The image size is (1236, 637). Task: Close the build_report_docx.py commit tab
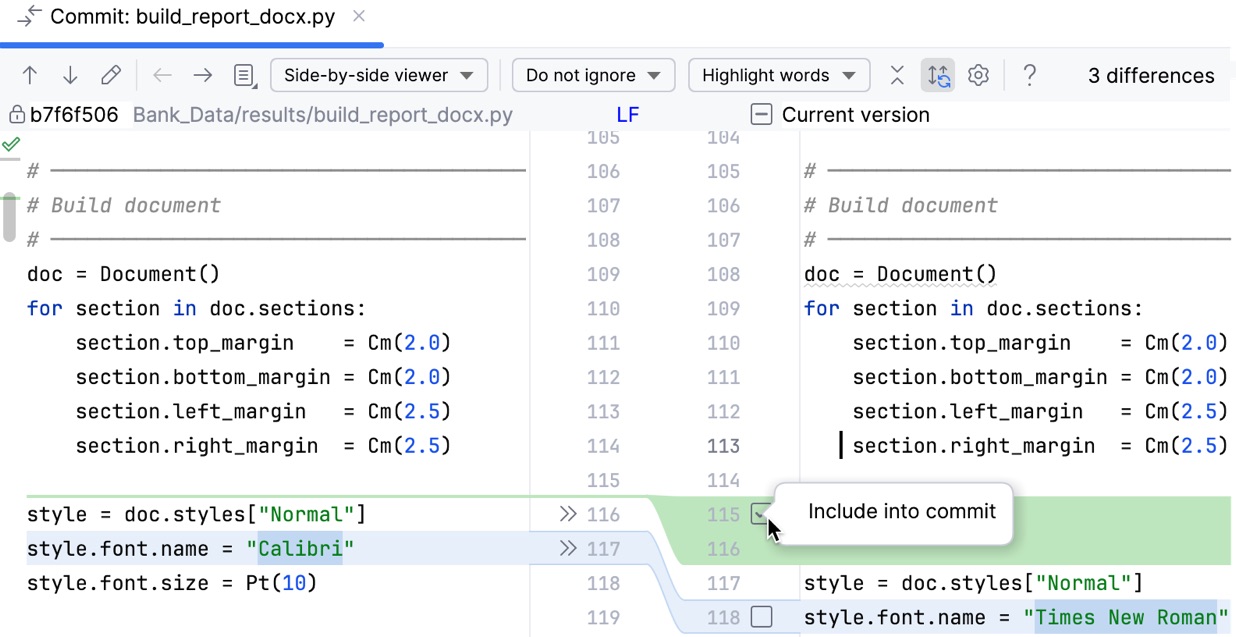[x=359, y=16]
